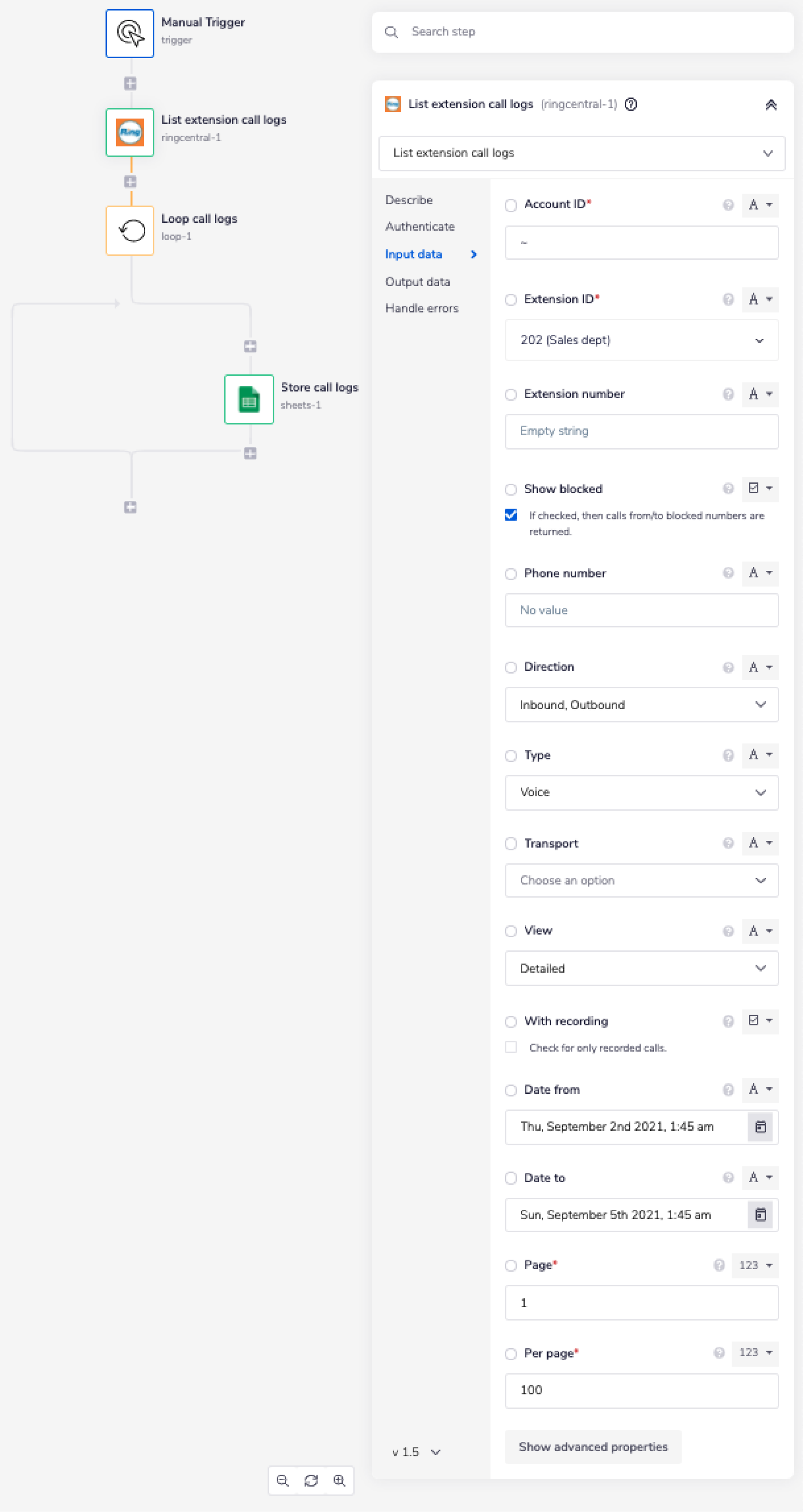Click Show advanced properties button
Screen dimensions: 803x1512
coord(593,1447)
